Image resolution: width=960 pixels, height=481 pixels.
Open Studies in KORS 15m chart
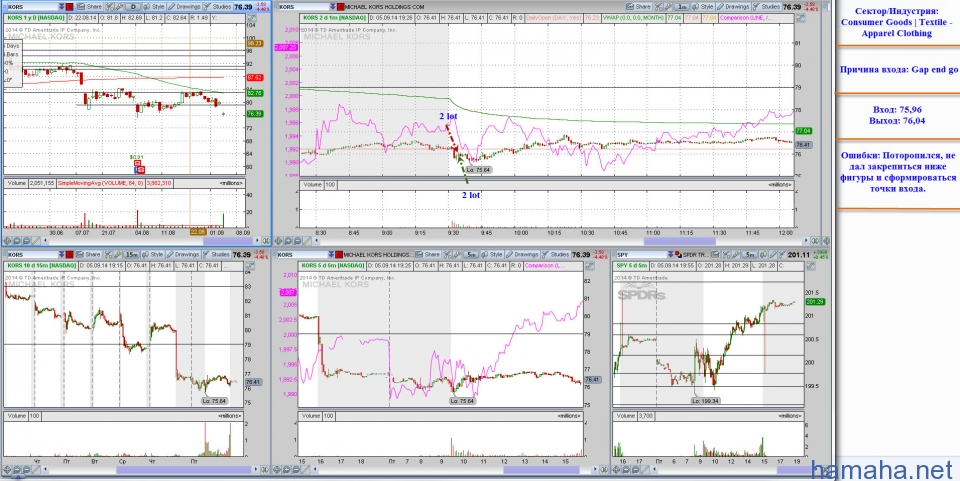click(216, 255)
